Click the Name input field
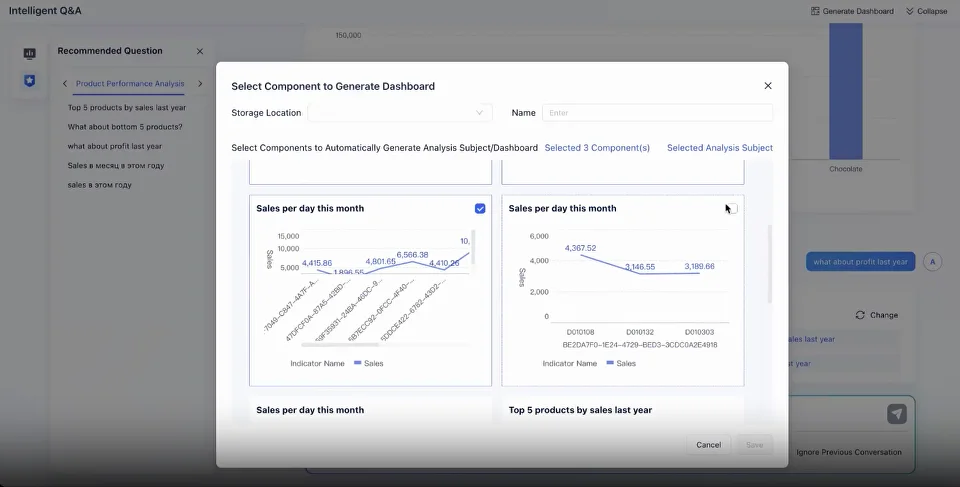Screen dimensions: 960x487 (x=657, y=113)
